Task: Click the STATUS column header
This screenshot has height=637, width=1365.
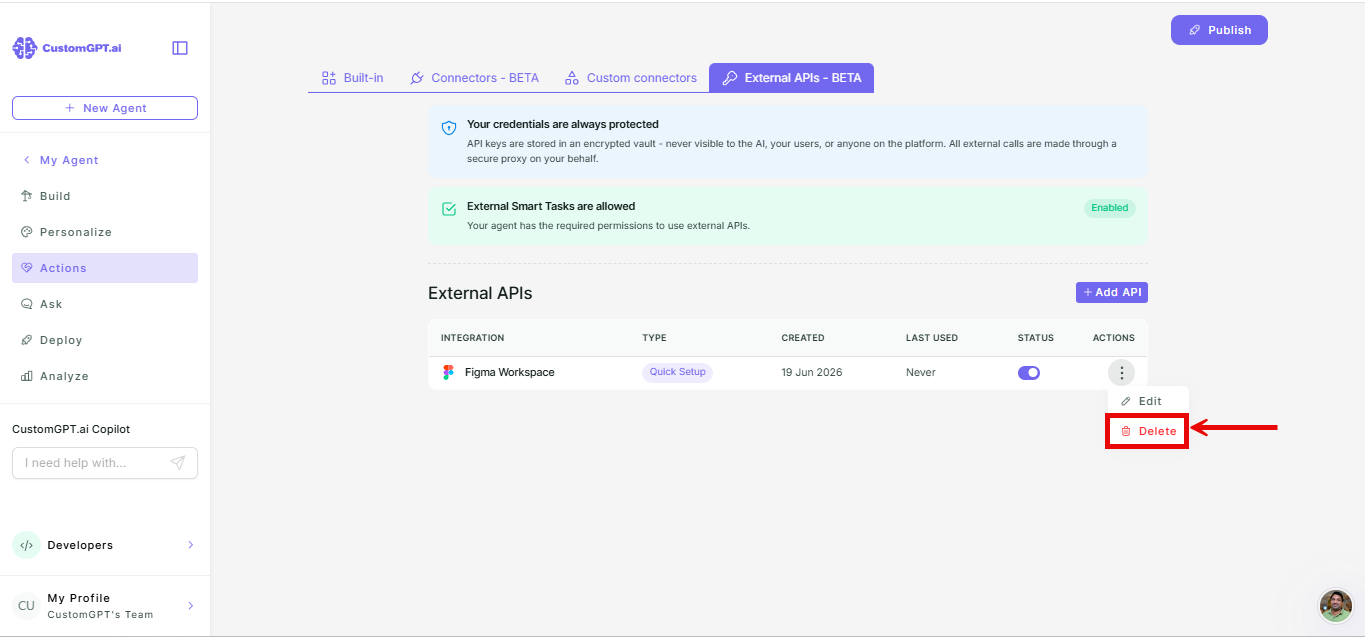Action: [x=1036, y=338]
